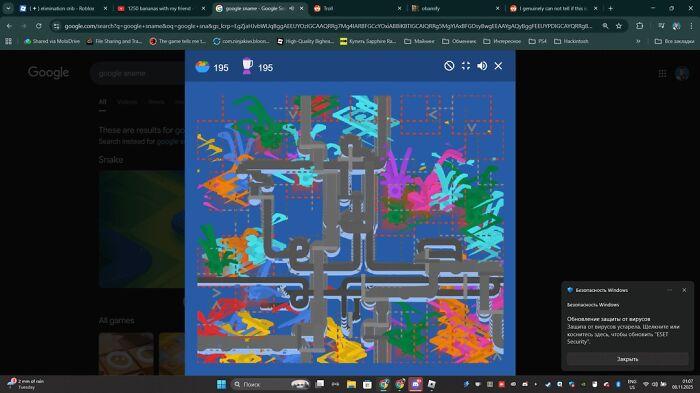This screenshot has height=393, width=700.
Task: Open the clock and date panel
Action: pos(684,384)
